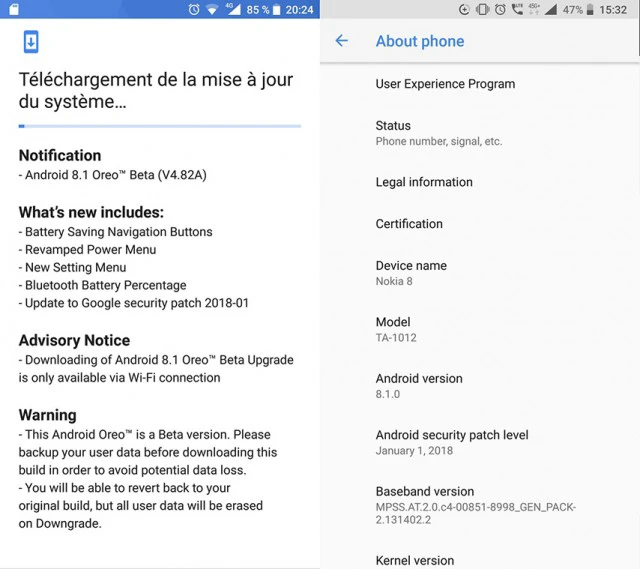This screenshot has height=569, width=640.
Task: Tap alarm icon in the About phone status bar
Action: [500, 9]
